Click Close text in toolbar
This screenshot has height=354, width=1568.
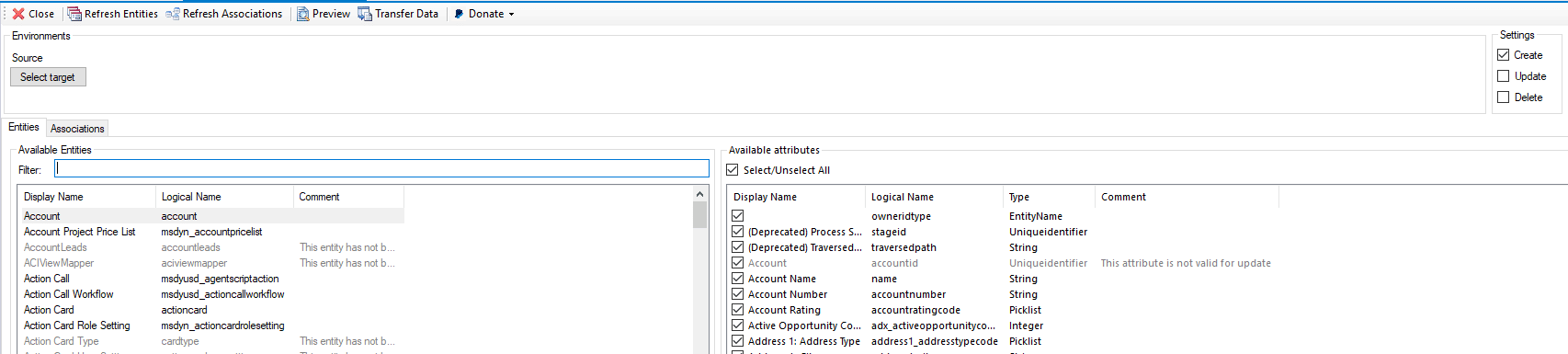coord(41,14)
